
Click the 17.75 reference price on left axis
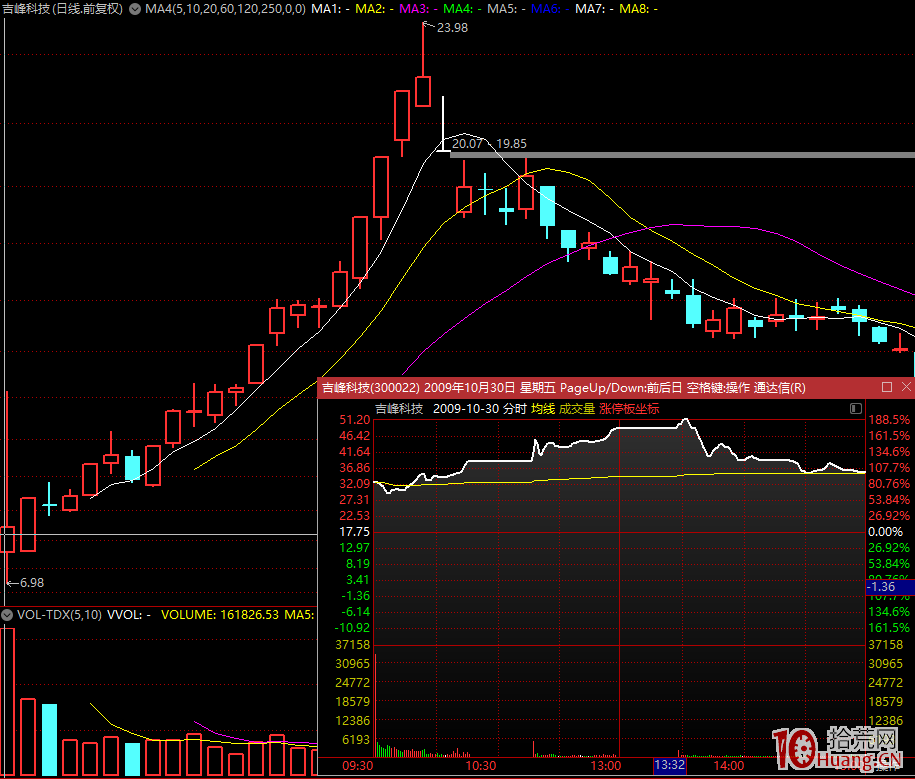[x=355, y=532]
